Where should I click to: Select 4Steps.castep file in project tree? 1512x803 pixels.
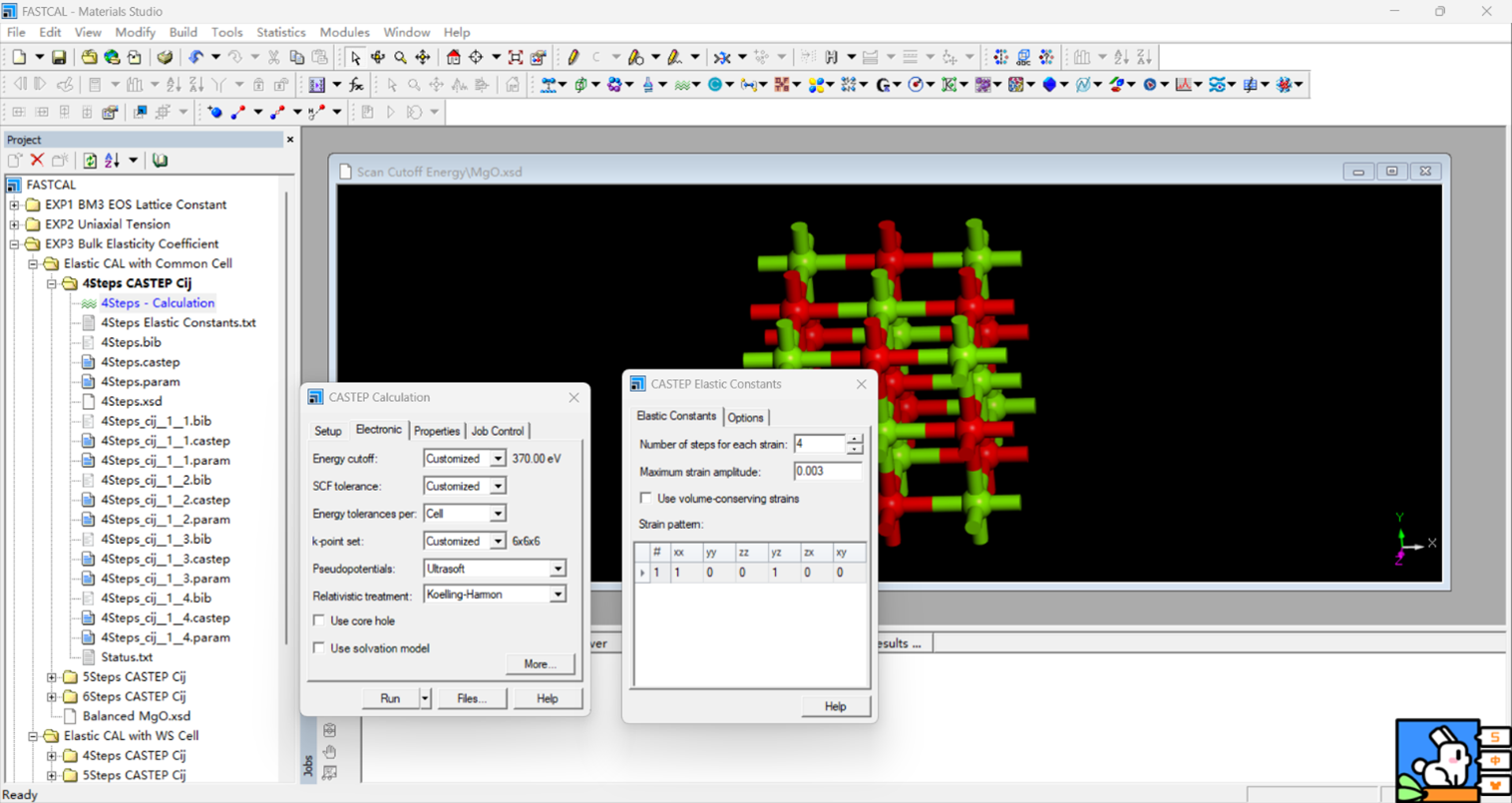pos(141,362)
